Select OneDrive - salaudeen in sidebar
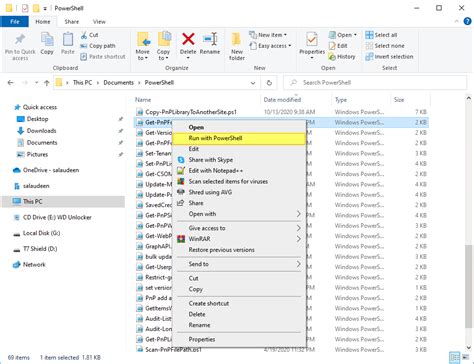 tap(51, 170)
